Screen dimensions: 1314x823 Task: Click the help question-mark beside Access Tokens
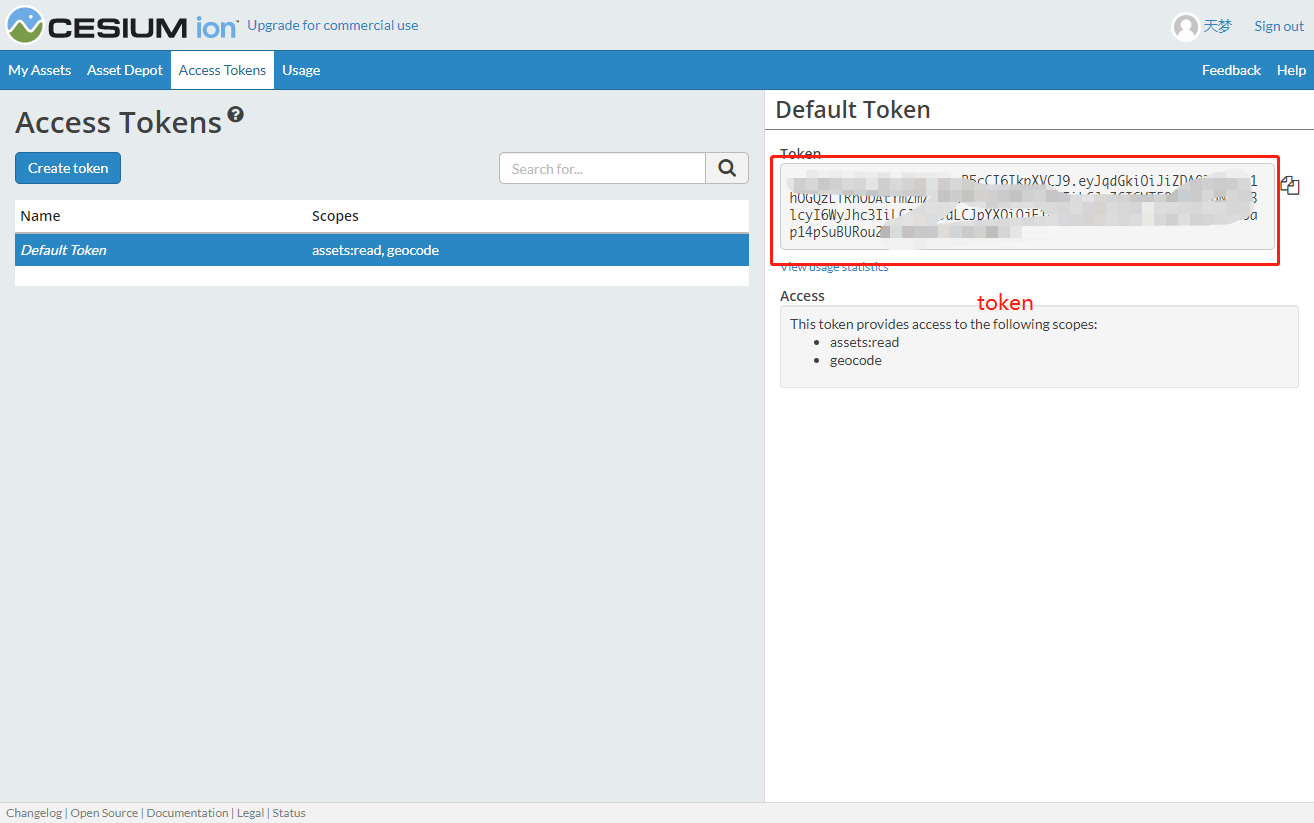point(235,114)
